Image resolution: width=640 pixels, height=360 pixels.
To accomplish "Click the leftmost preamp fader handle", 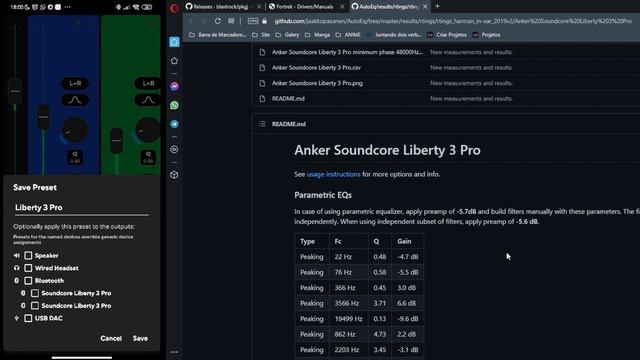I will click(15, 91).
